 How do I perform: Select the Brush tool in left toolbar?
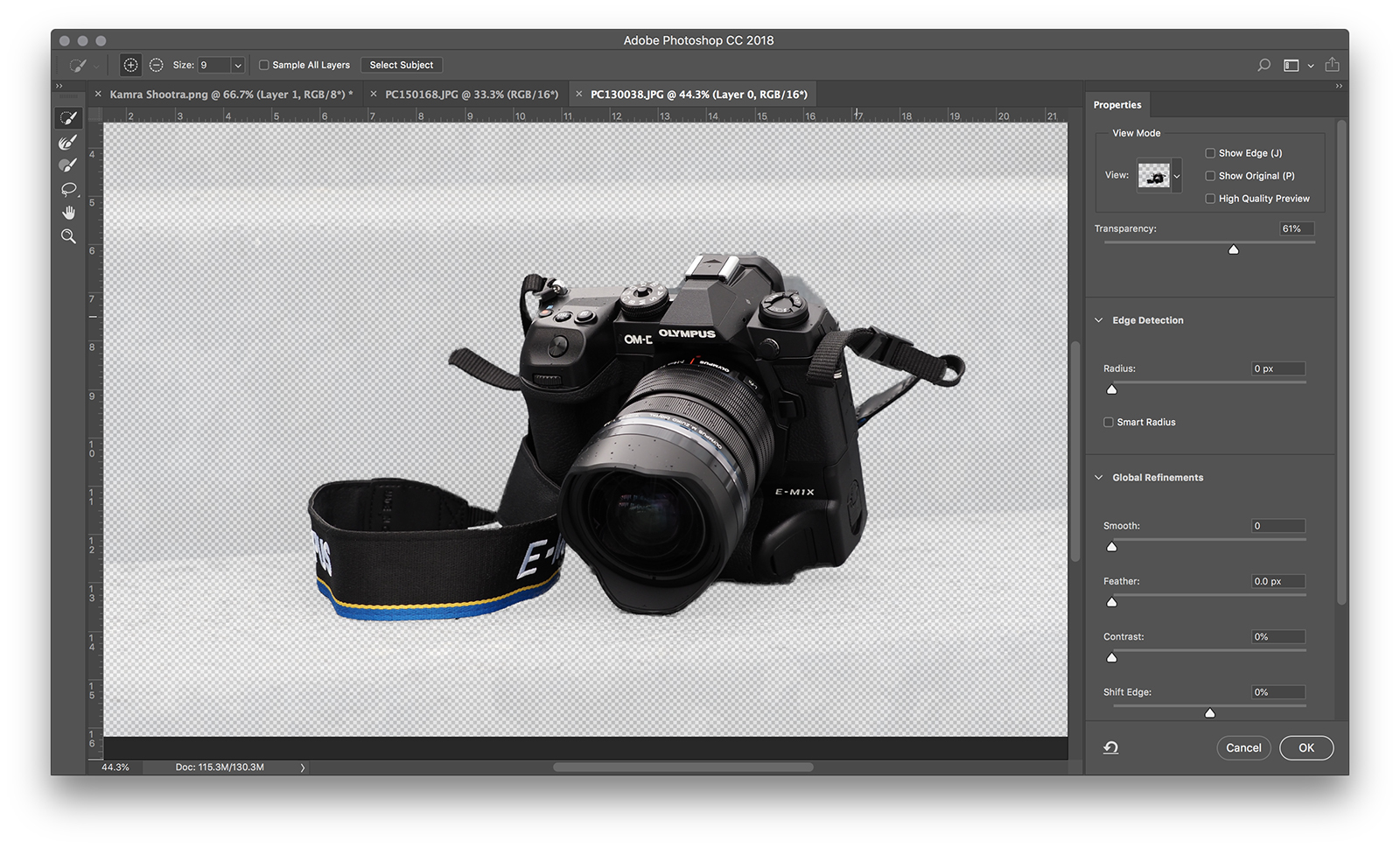click(68, 165)
